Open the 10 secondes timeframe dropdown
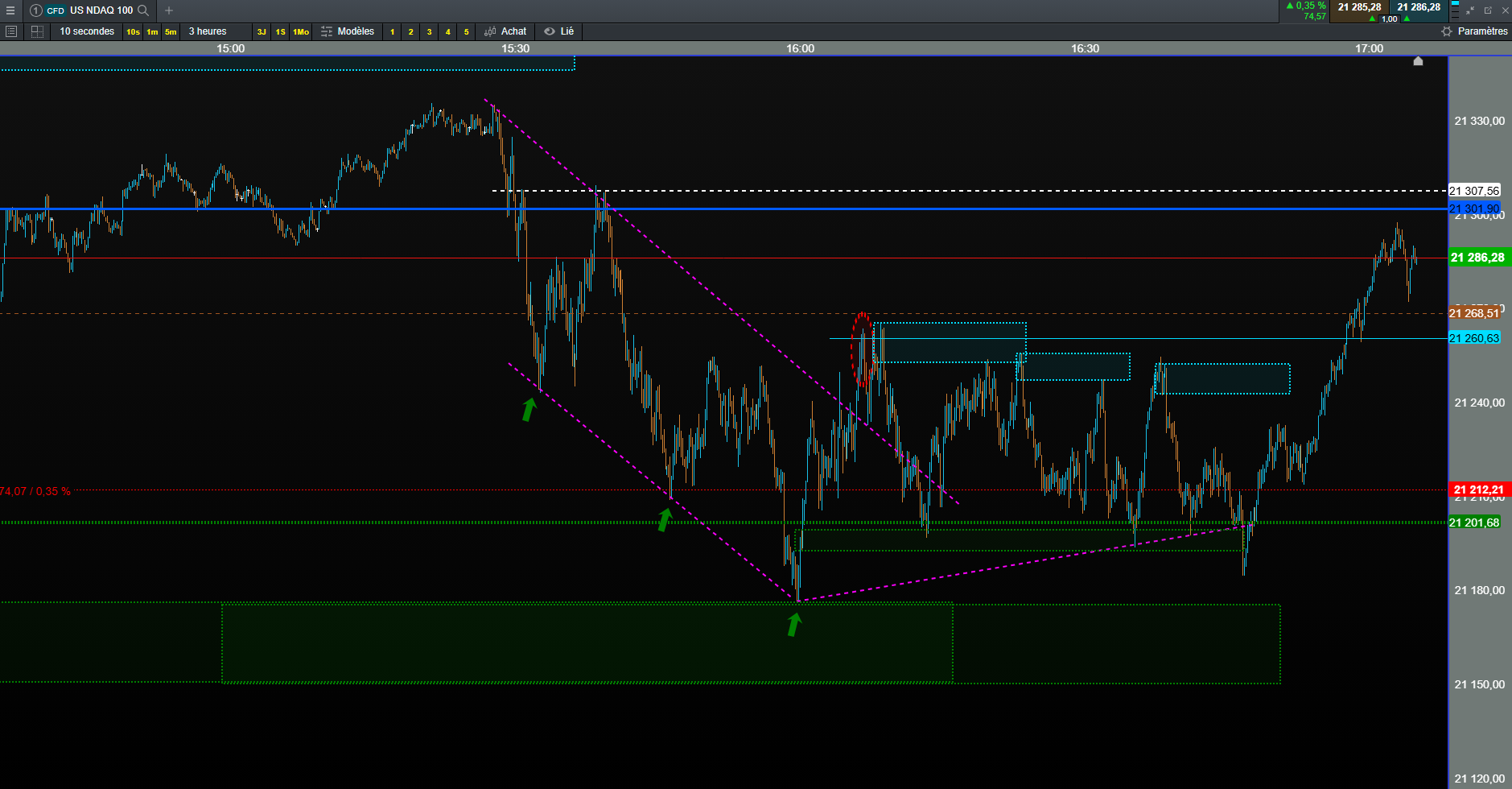 tap(87, 31)
